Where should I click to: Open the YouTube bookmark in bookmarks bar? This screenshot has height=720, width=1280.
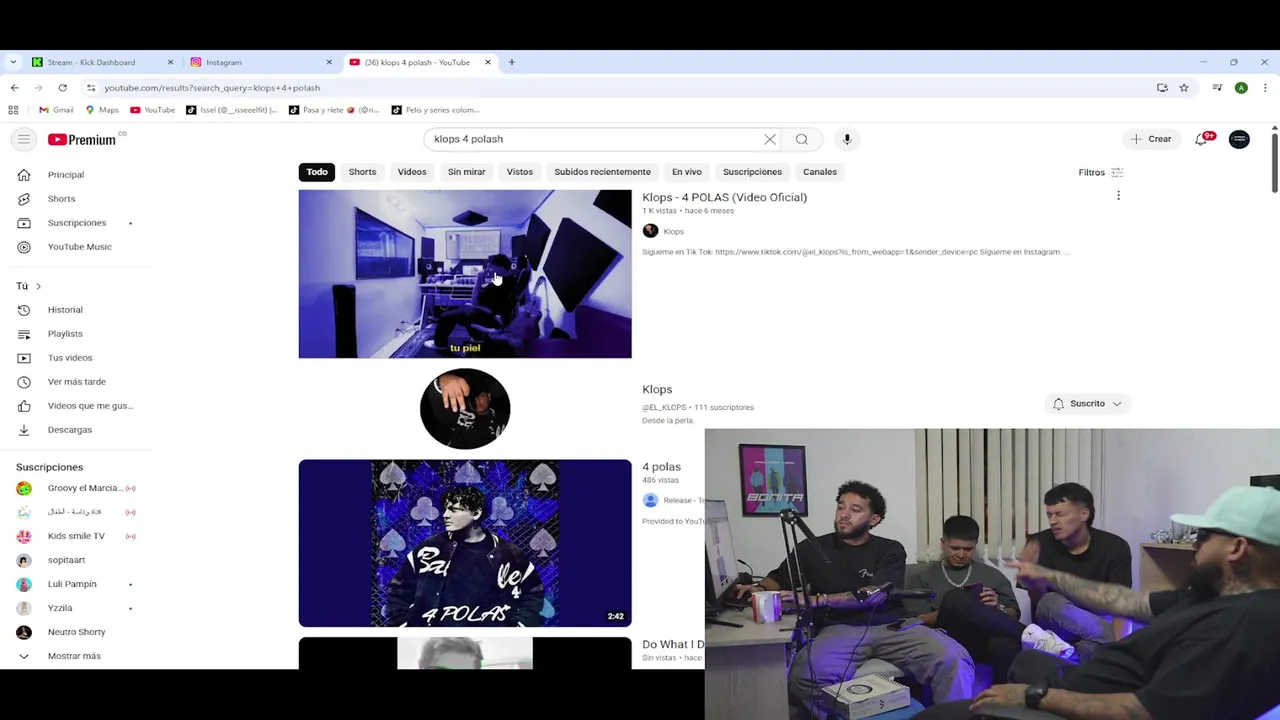pos(153,110)
